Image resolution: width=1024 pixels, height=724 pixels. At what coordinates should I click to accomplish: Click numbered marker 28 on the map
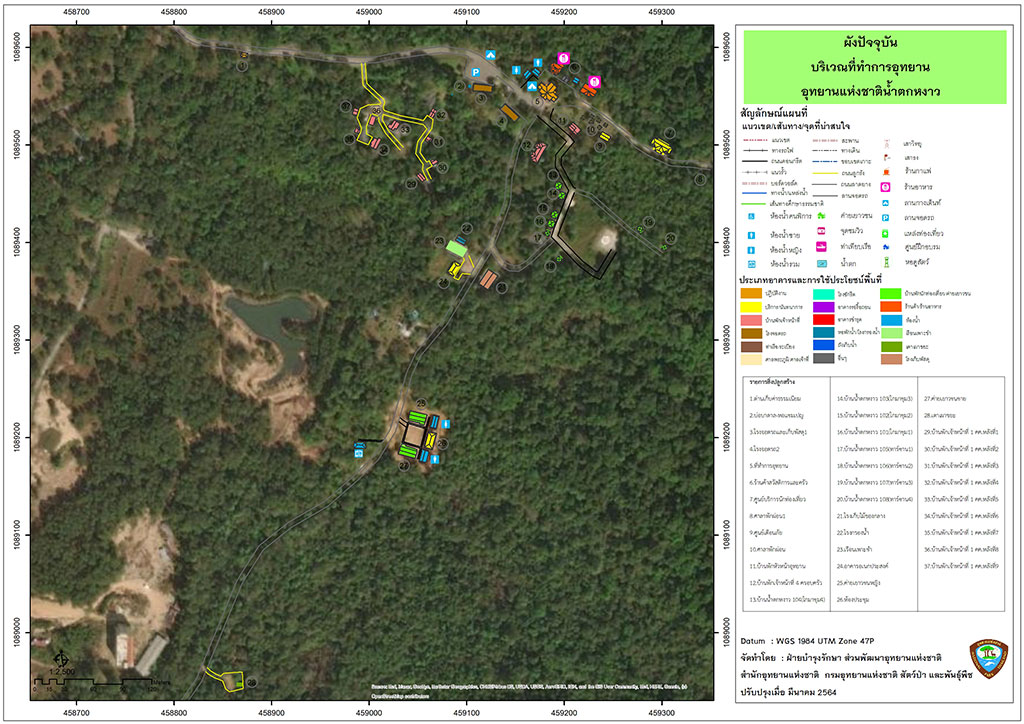(x=252, y=682)
